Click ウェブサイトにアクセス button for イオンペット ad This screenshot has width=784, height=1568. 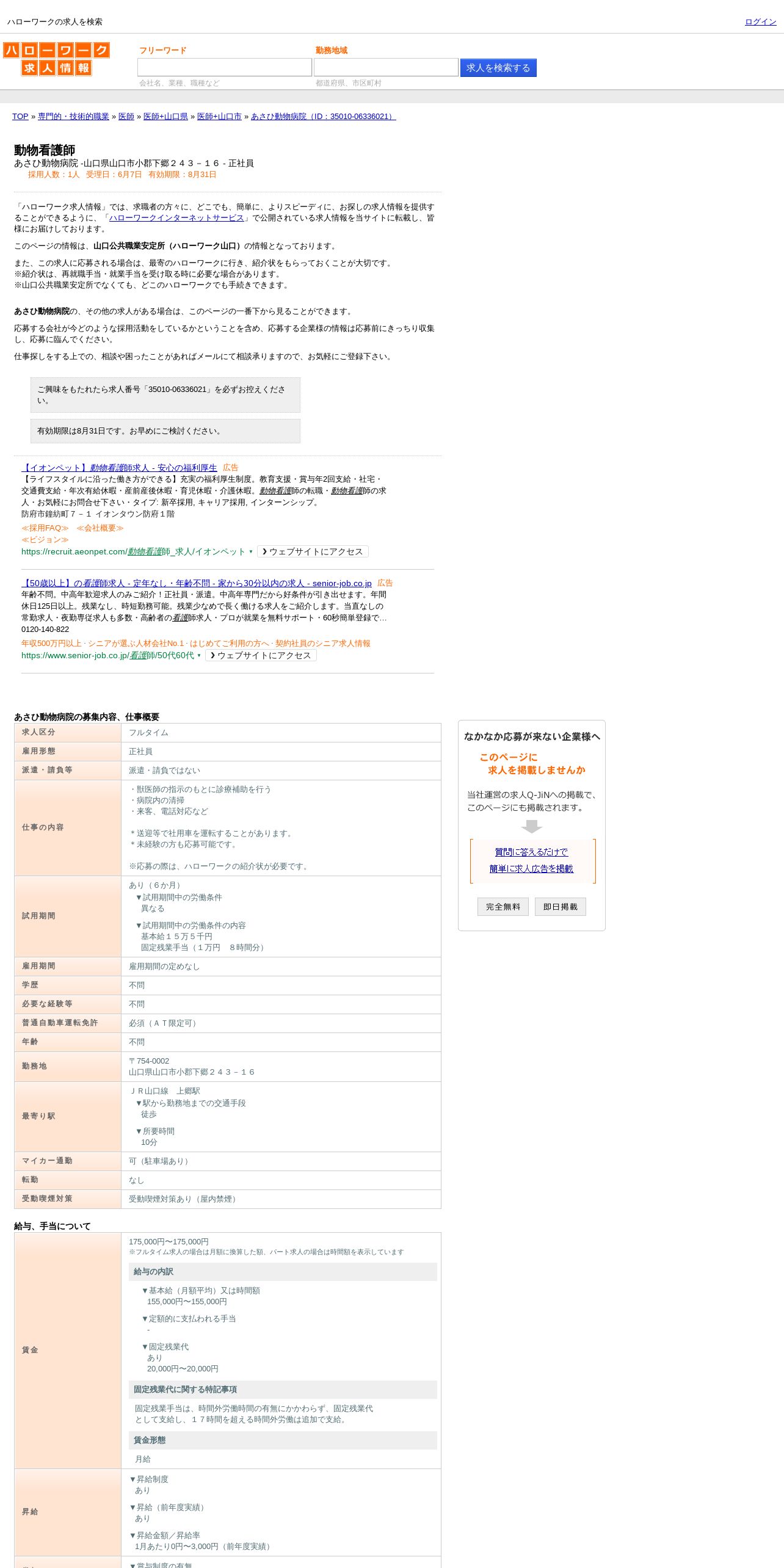click(x=313, y=552)
